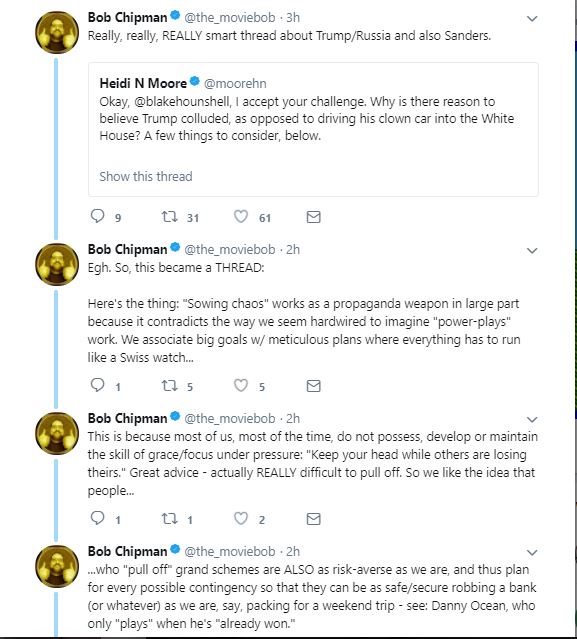Reply to the 'Sowing chaos' tweet
Screen dimensions: 577x639
click(x=97, y=385)
